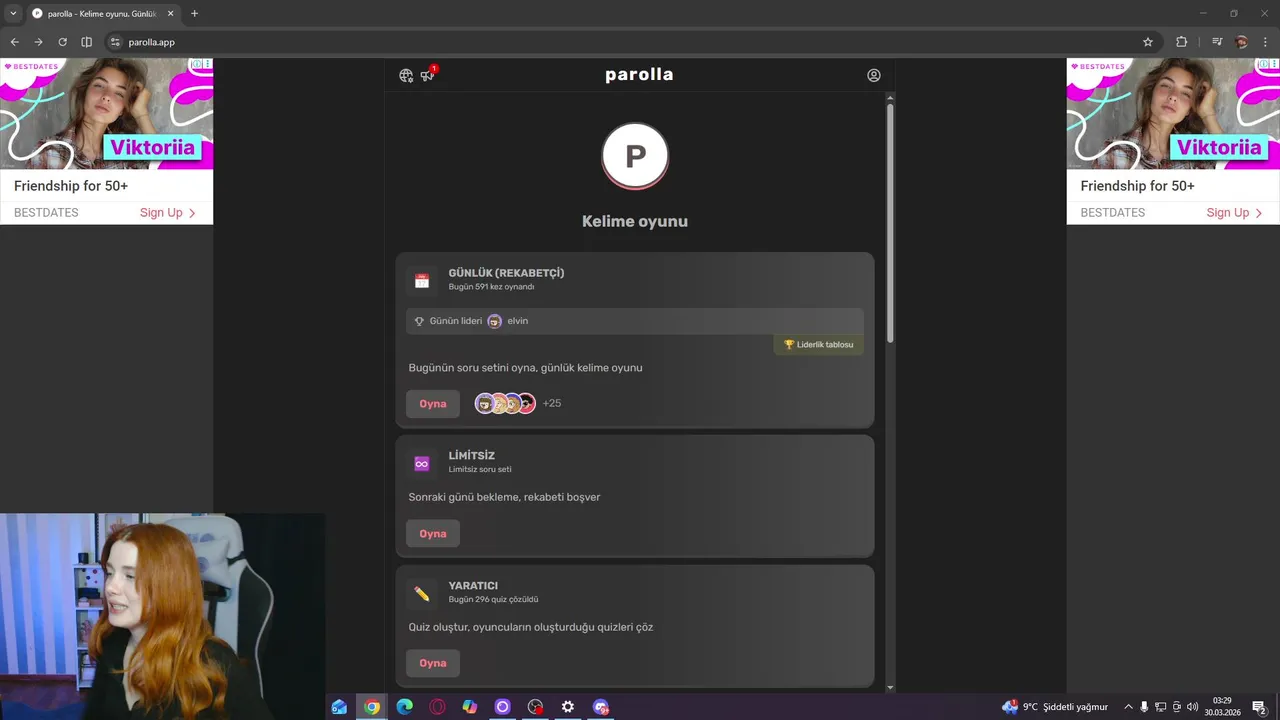Open the taskbar clock showing 03:29
The image size is (1280, 720).
pyautogui.click(x=1222, y=707)
